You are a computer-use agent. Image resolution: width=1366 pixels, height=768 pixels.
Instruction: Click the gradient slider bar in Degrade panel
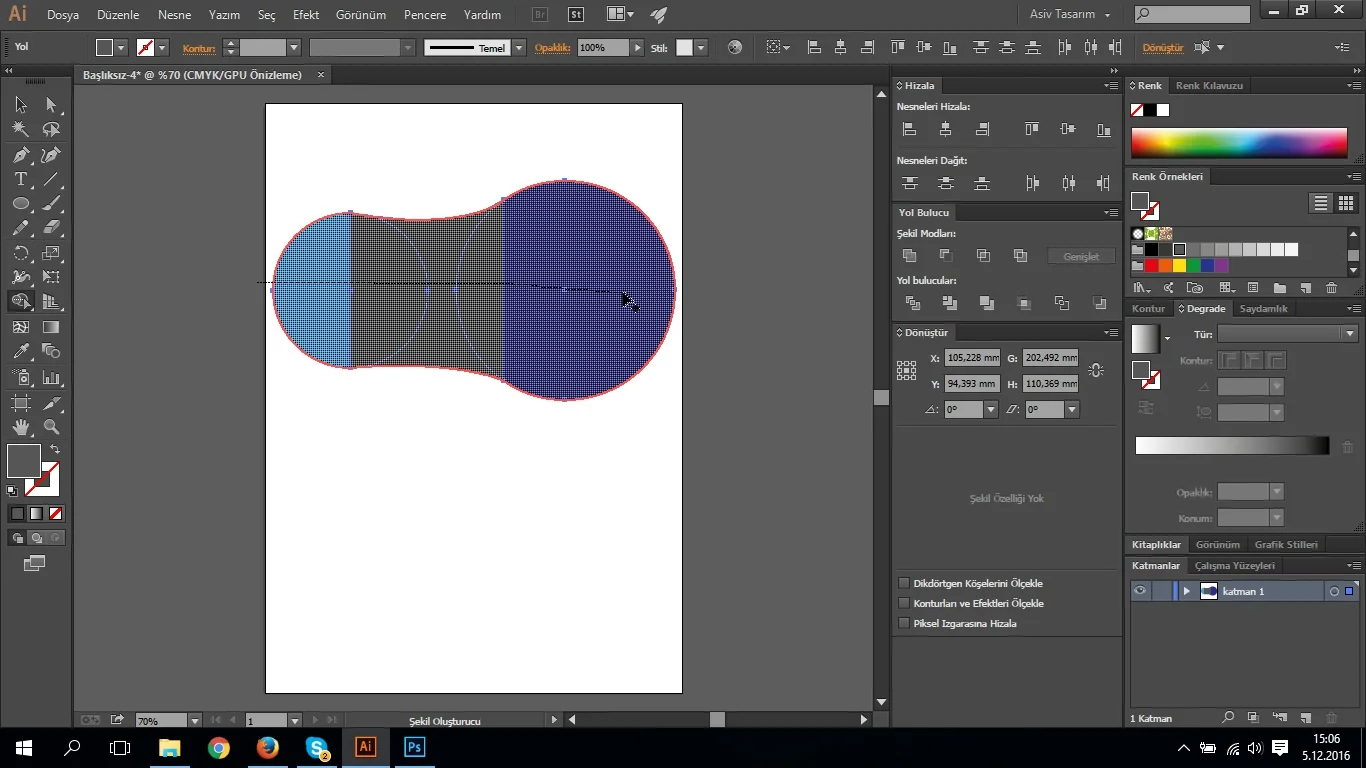(1232, 446)
